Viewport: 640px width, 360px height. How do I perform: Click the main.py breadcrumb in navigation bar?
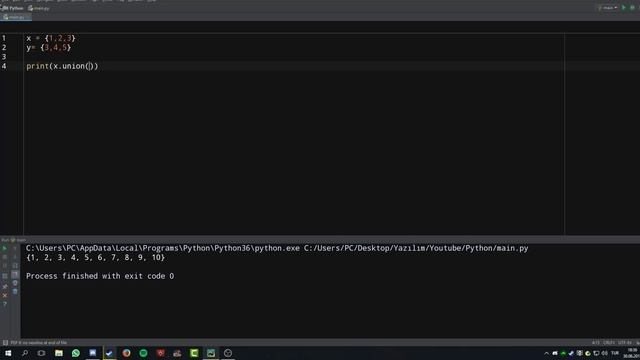pos(39,8)
